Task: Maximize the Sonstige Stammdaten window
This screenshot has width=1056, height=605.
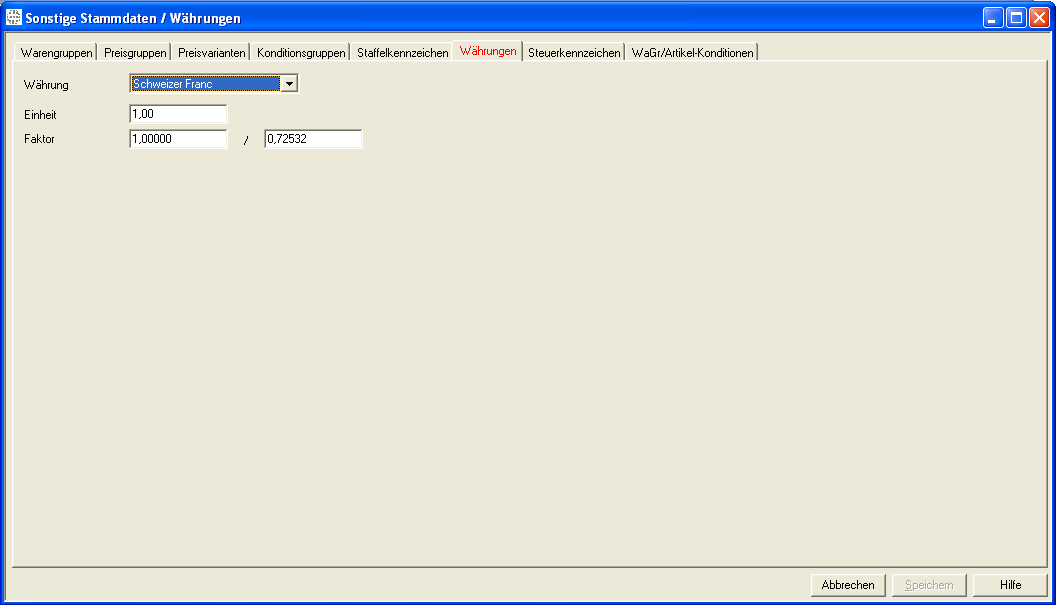Action: pyautogui.click(x=1016, y=18)
